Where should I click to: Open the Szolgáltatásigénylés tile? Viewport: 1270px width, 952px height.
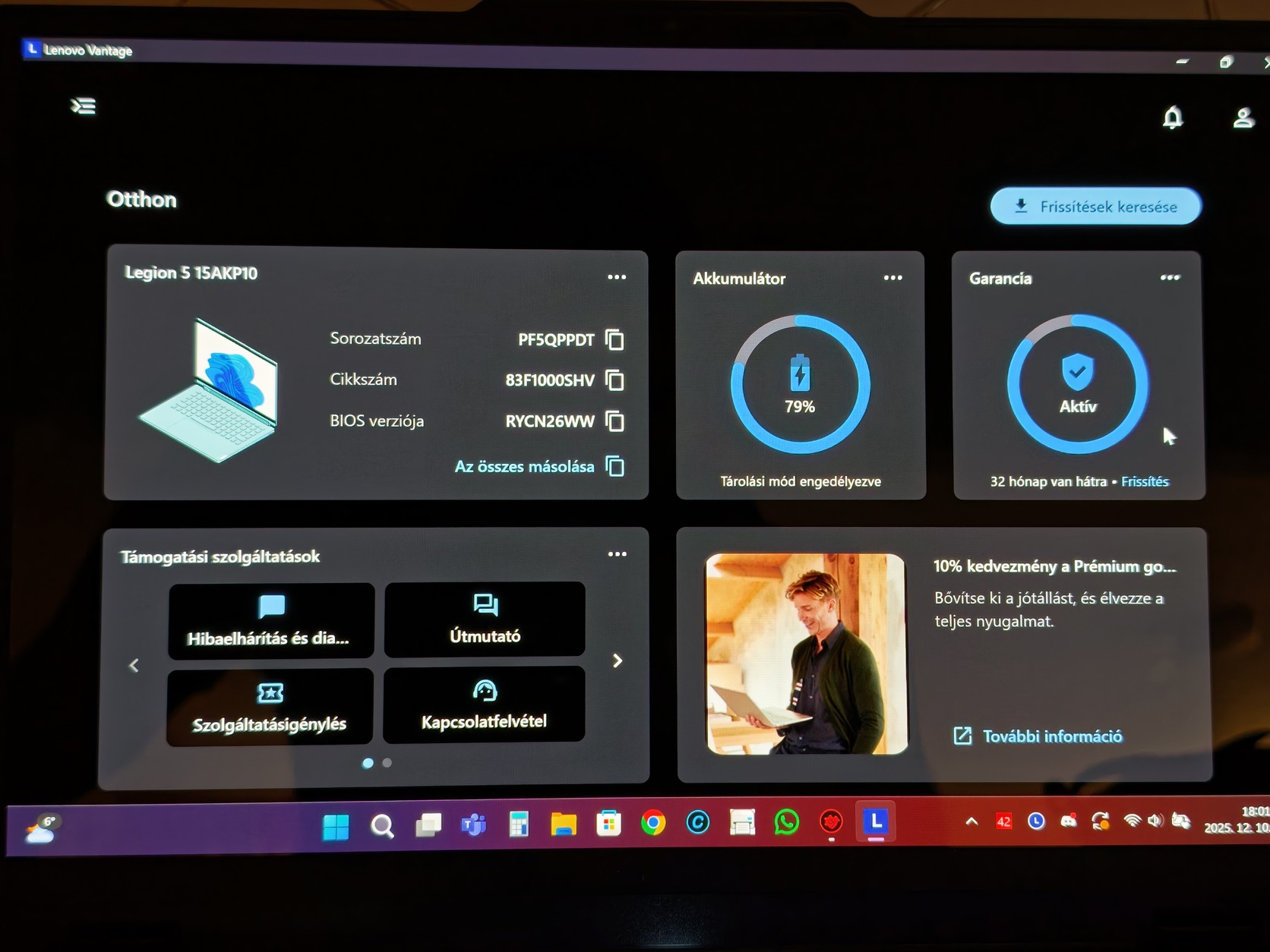pyautogui.click(x=270, y=707)
